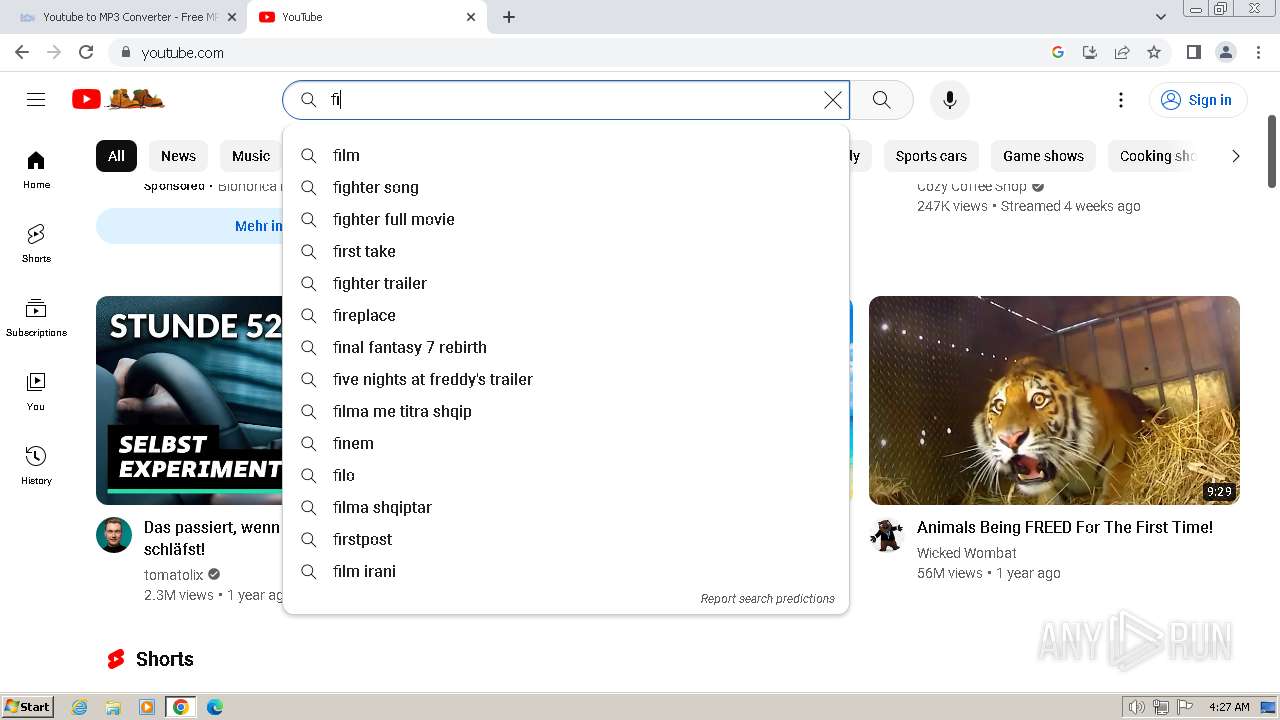Open the Windows Start menu

28,706
